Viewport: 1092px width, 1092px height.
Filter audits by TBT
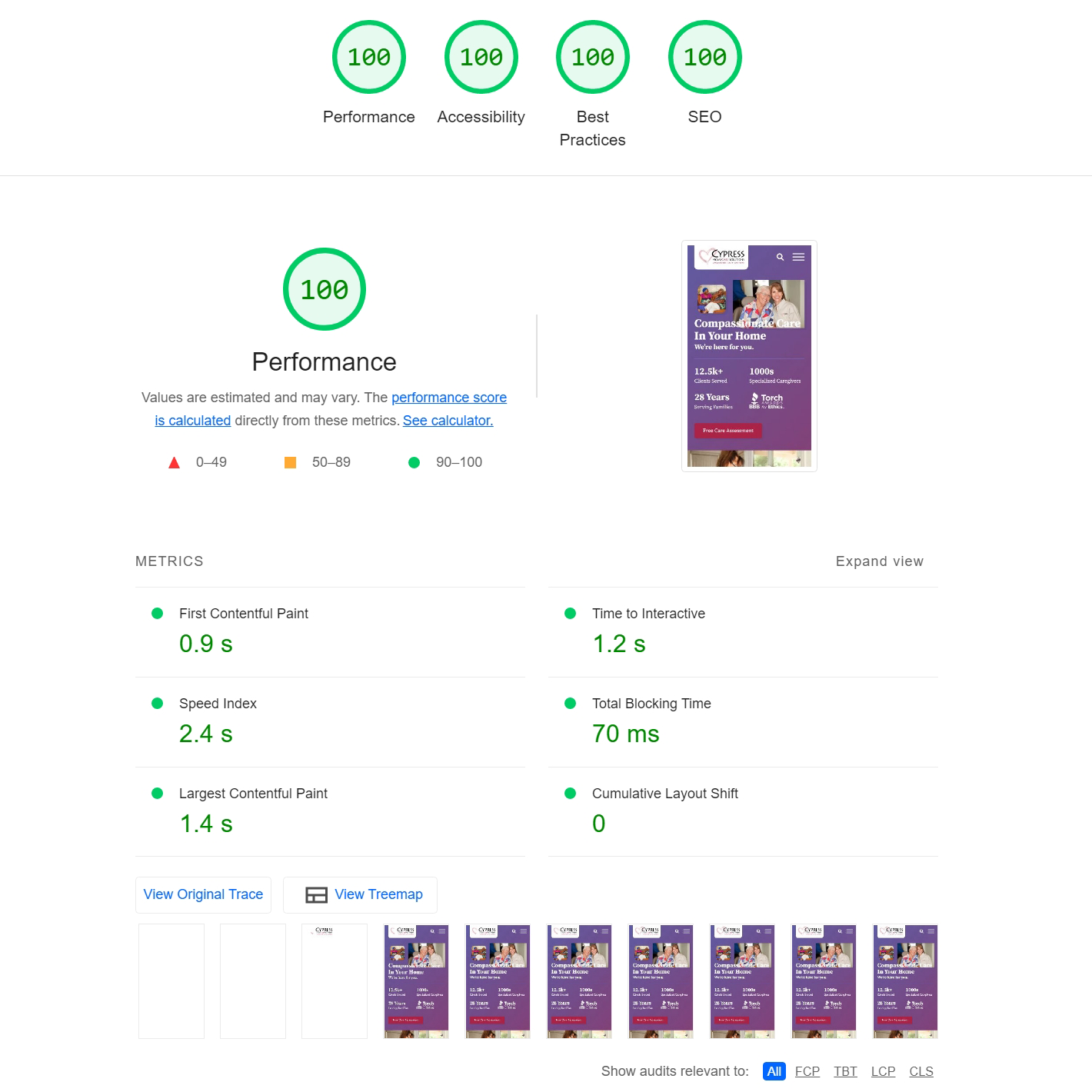point(845,1071)
